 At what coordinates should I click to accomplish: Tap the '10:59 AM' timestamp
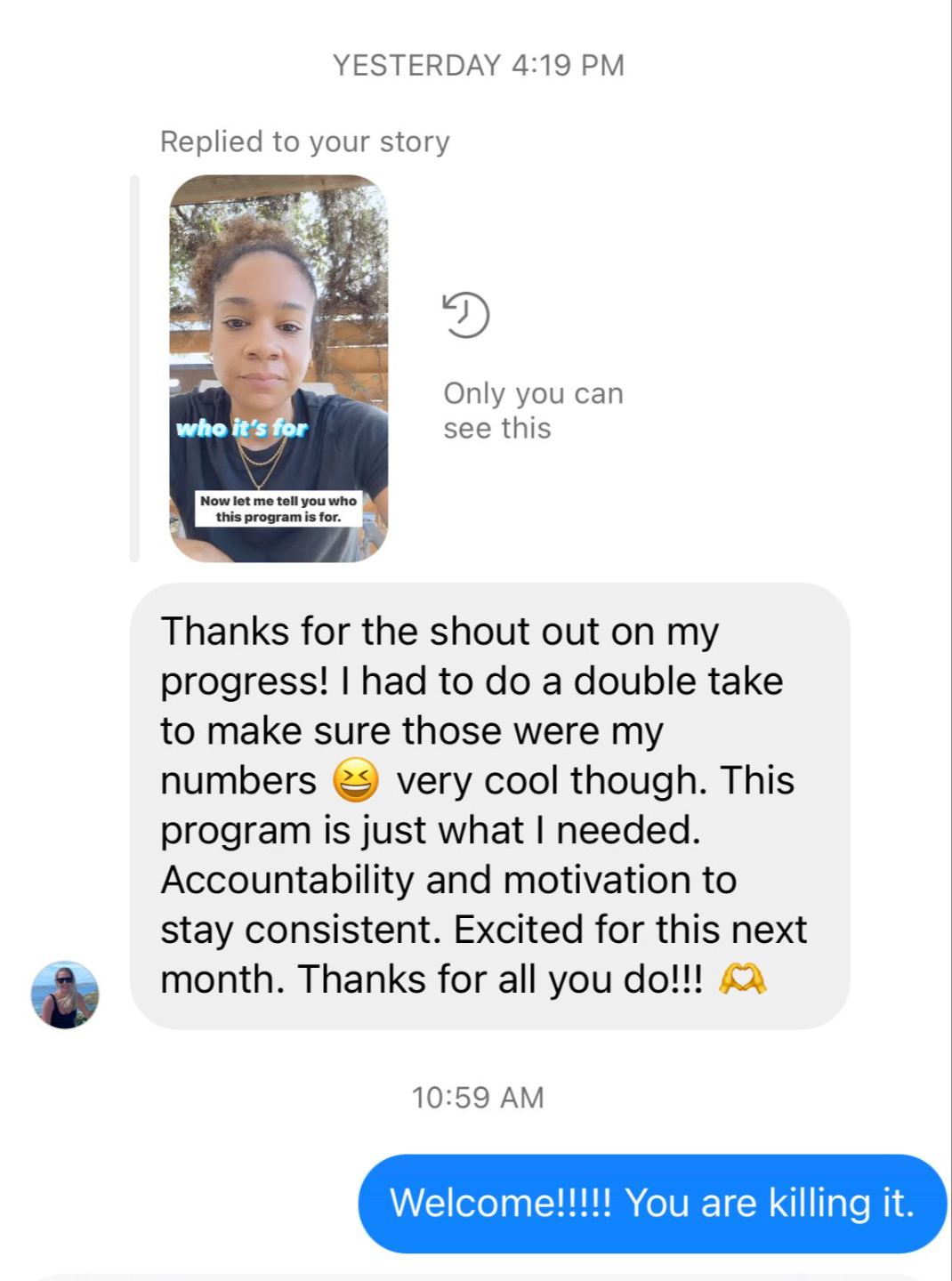pos(477,1097)
